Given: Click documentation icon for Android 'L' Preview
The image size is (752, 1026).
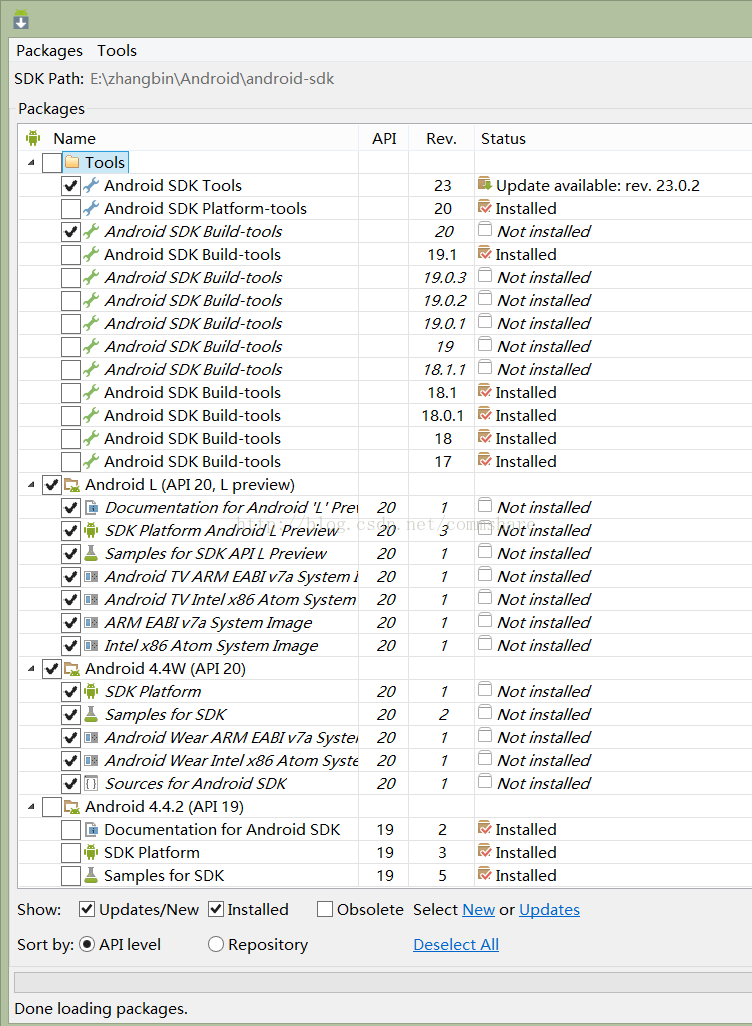Looking at the screenshot, I should [x=92, y=507].
